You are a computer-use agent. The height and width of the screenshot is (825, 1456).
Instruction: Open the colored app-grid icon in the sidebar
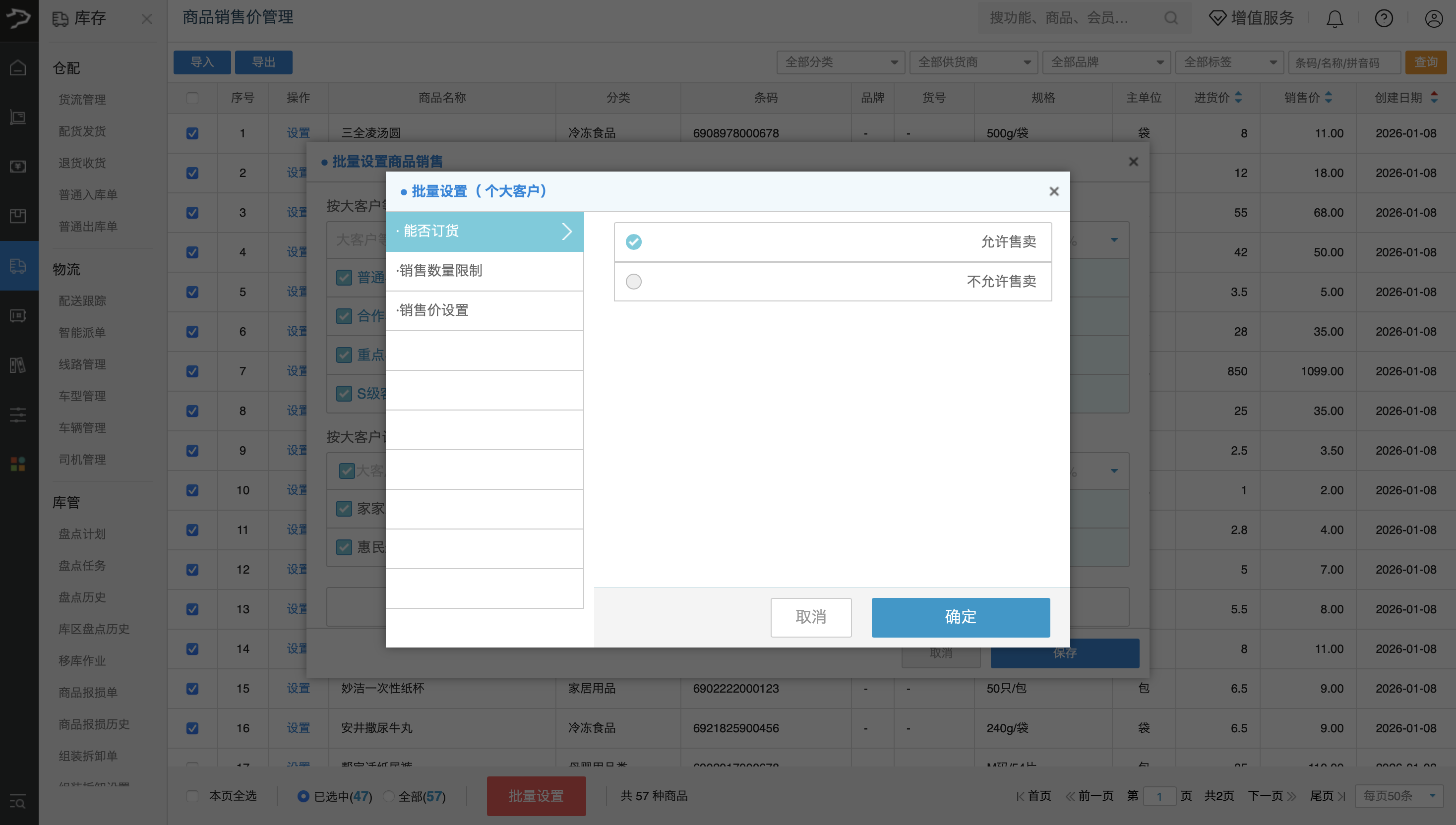click(x=17, y=464)
